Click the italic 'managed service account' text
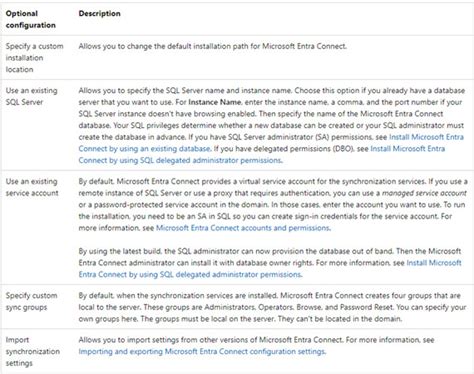The image size is (474, 374). point(424,193)
